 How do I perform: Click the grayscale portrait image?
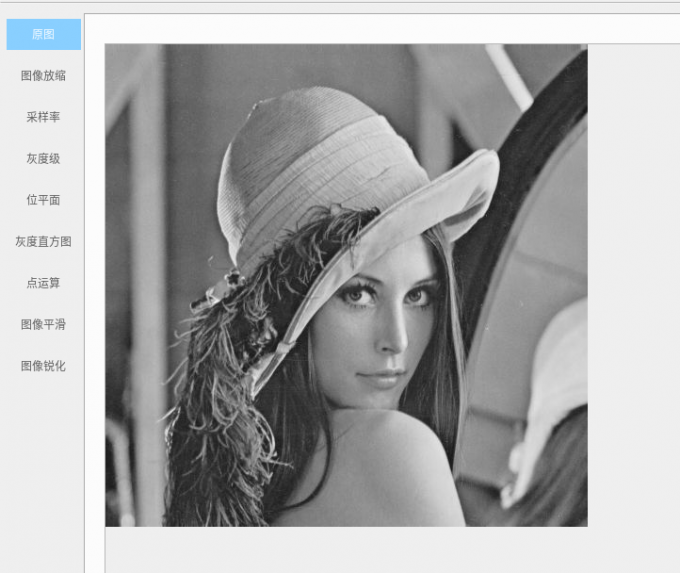[x=346, y=285]
